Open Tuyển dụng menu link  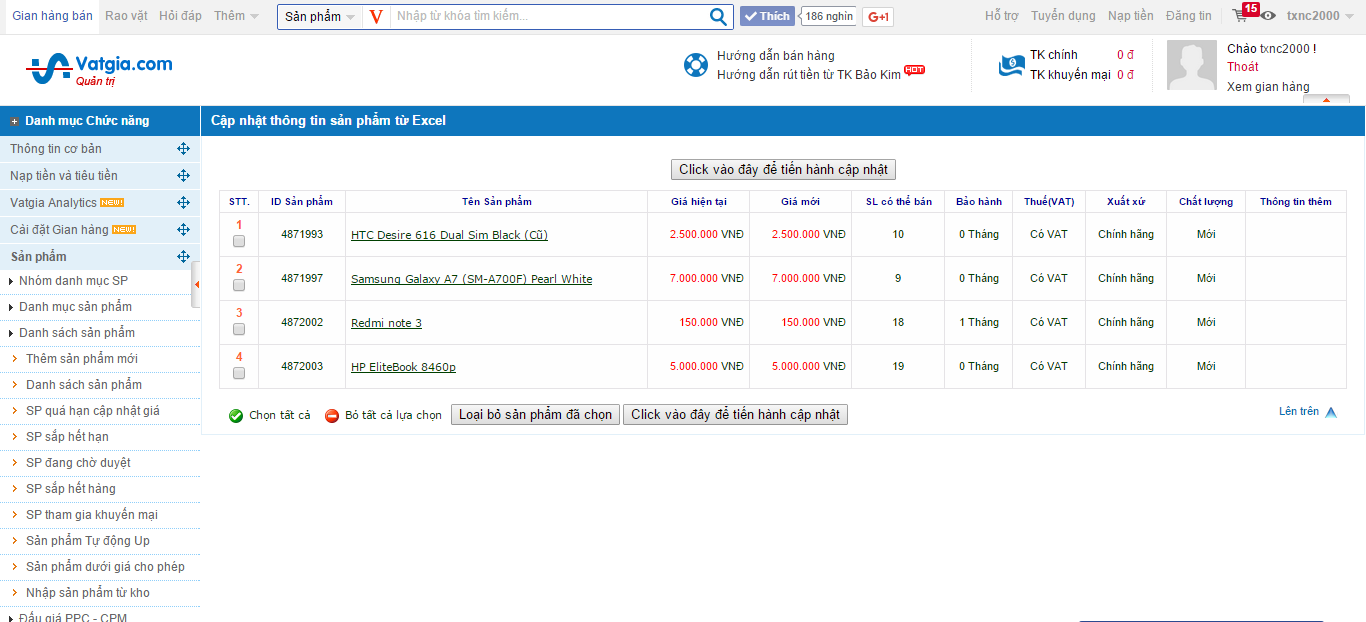1063,16
